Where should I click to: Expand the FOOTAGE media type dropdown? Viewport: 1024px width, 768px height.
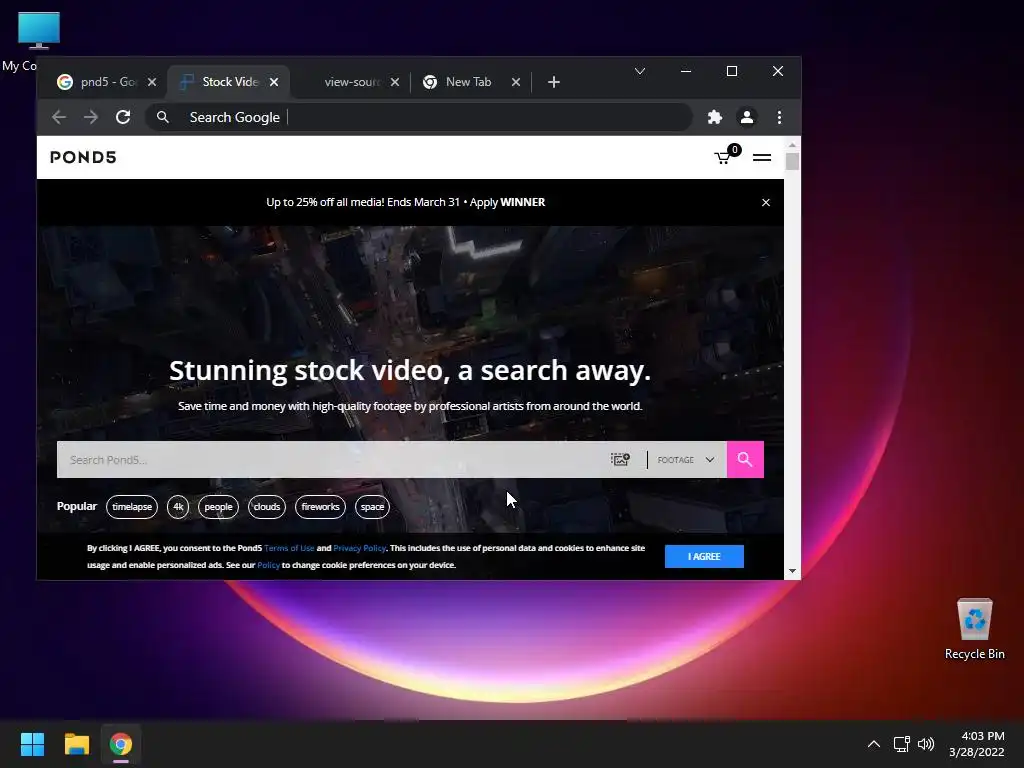[x=686, y=460]
